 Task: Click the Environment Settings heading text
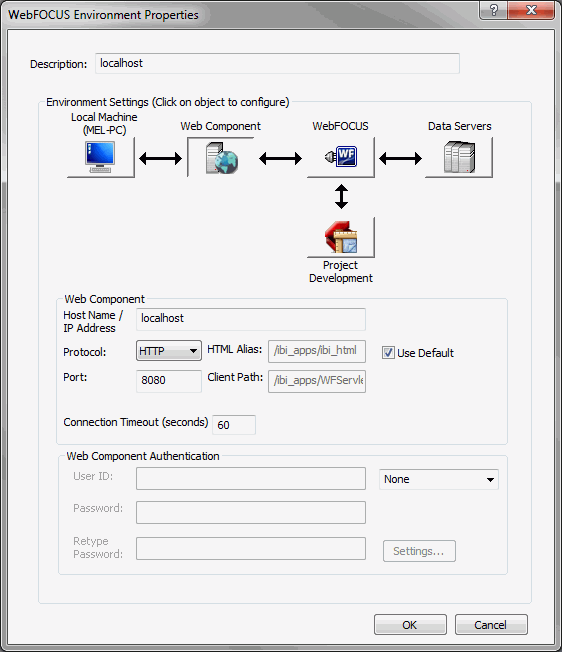pos(168,102)
